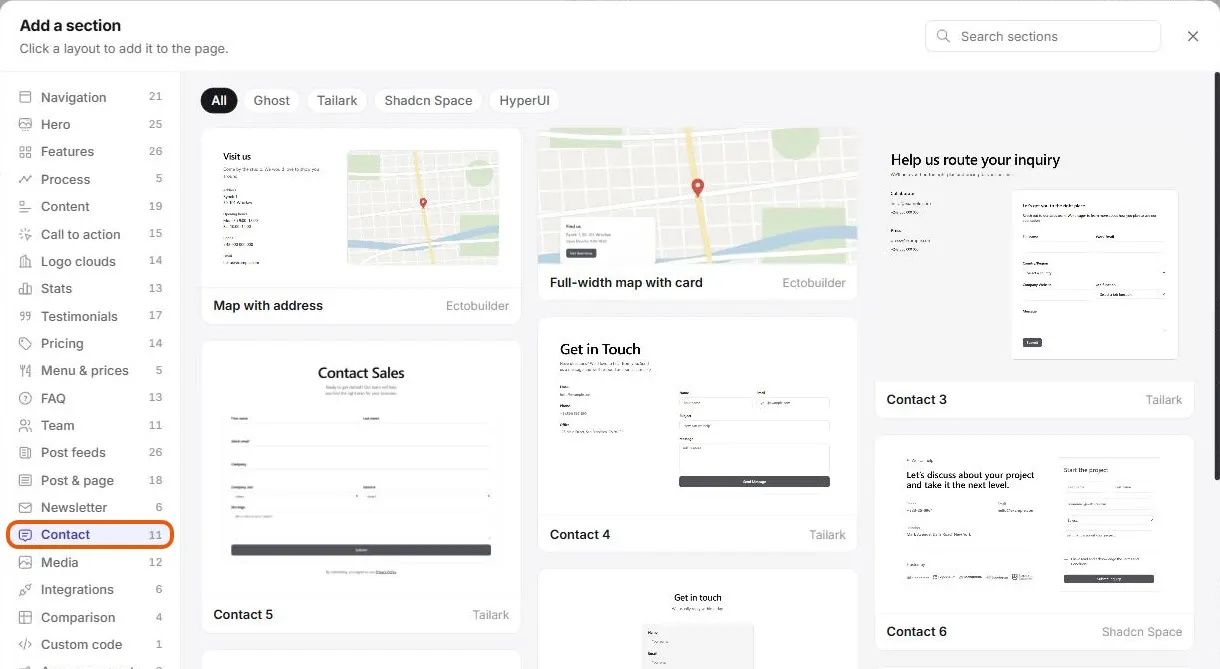Filter sections by Ghost

[x=272, y=100]
